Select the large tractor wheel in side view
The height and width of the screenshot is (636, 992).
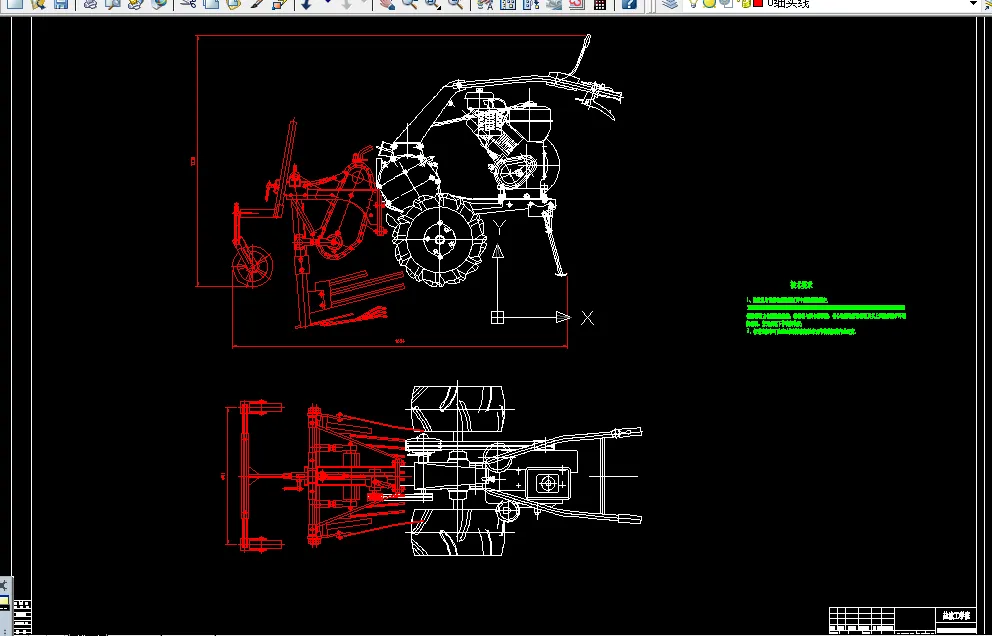[x=438, y=239]
